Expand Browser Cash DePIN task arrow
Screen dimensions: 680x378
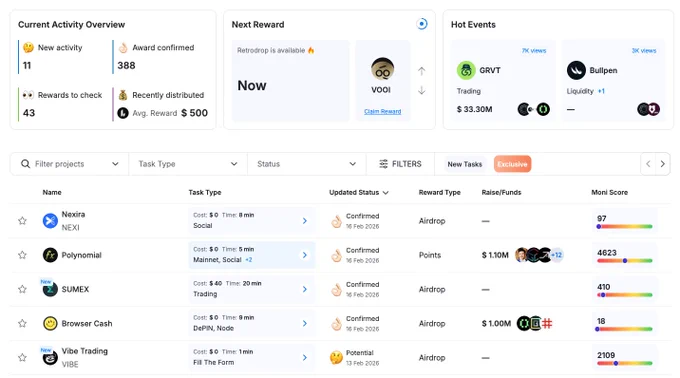point(305,323)
